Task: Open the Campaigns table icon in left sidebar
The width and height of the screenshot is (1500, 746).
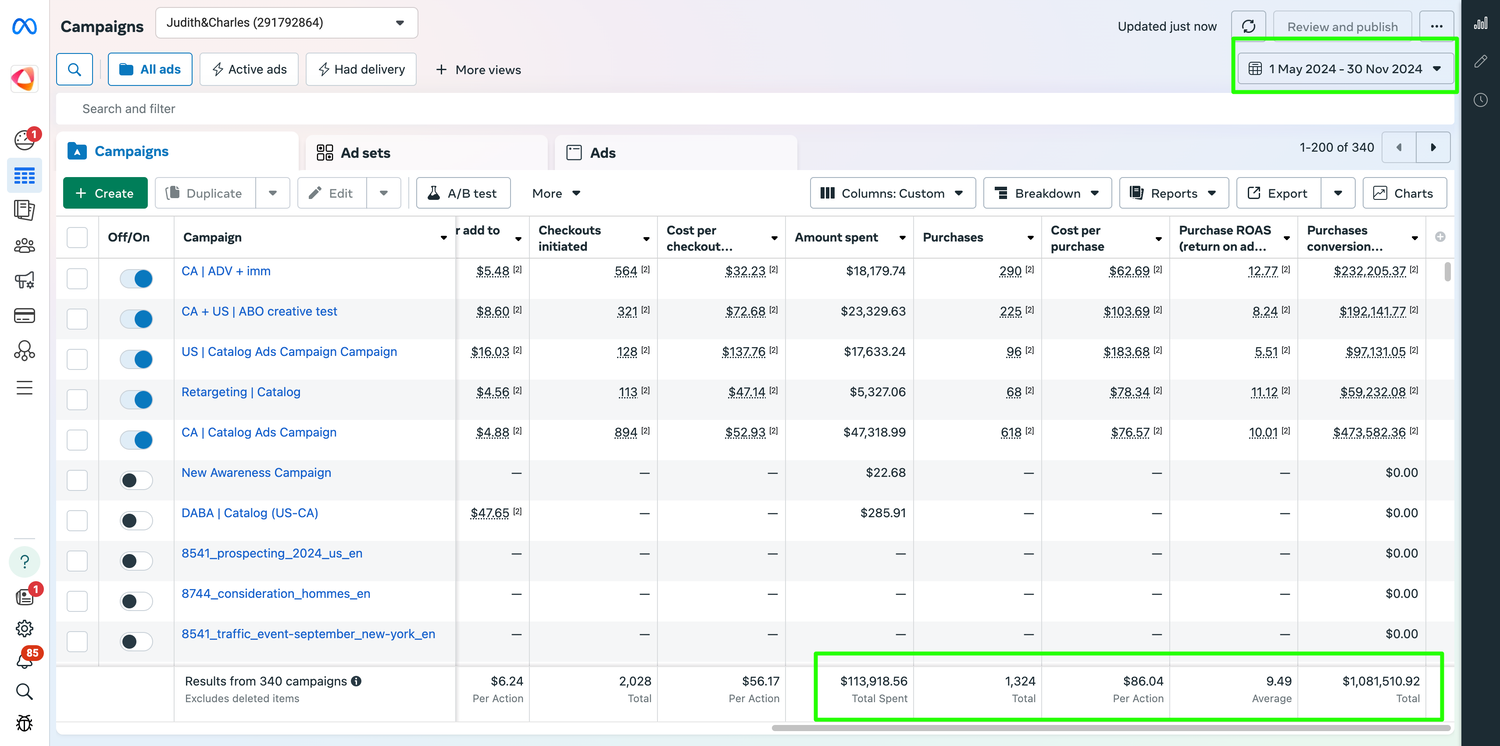Action: pyautogui.click(x=25, y=176)
